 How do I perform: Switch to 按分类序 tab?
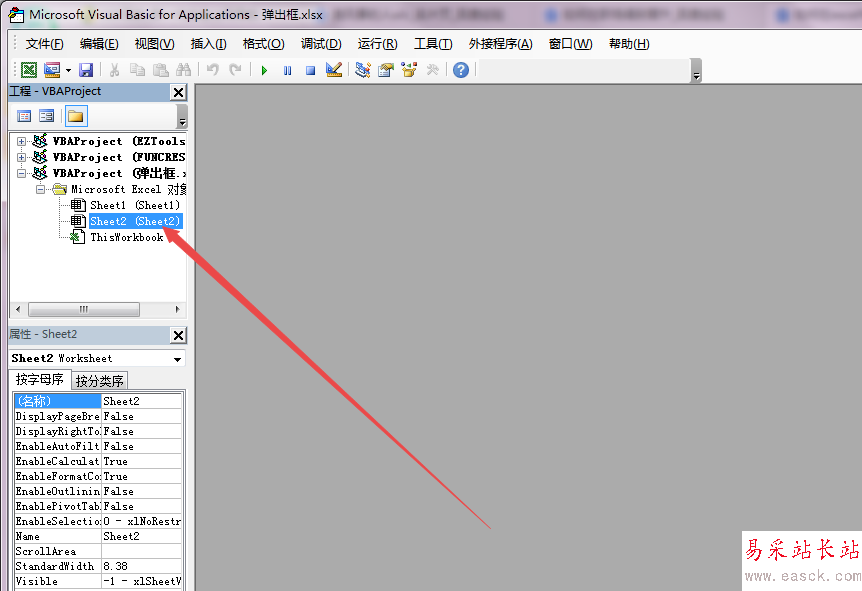pyautogui.click(x=100, y=380)
